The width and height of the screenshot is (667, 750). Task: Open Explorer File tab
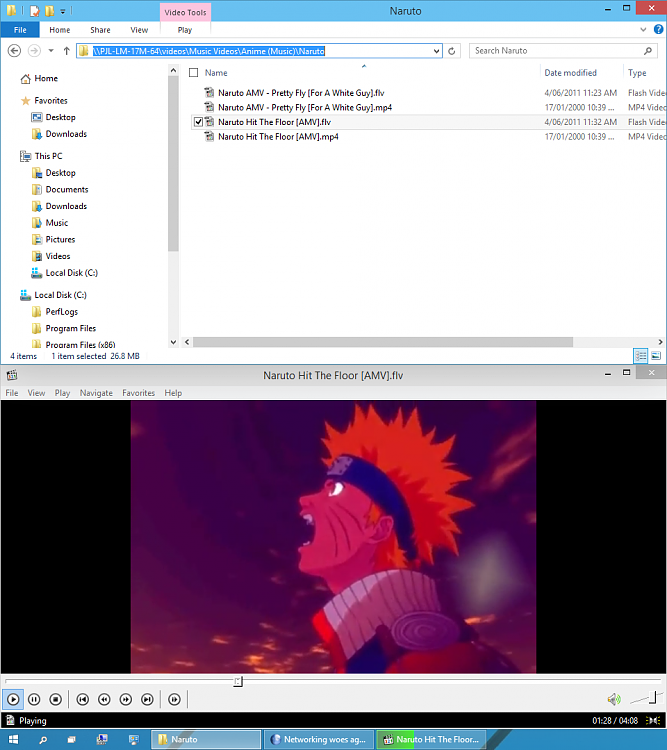coord(20,30)
